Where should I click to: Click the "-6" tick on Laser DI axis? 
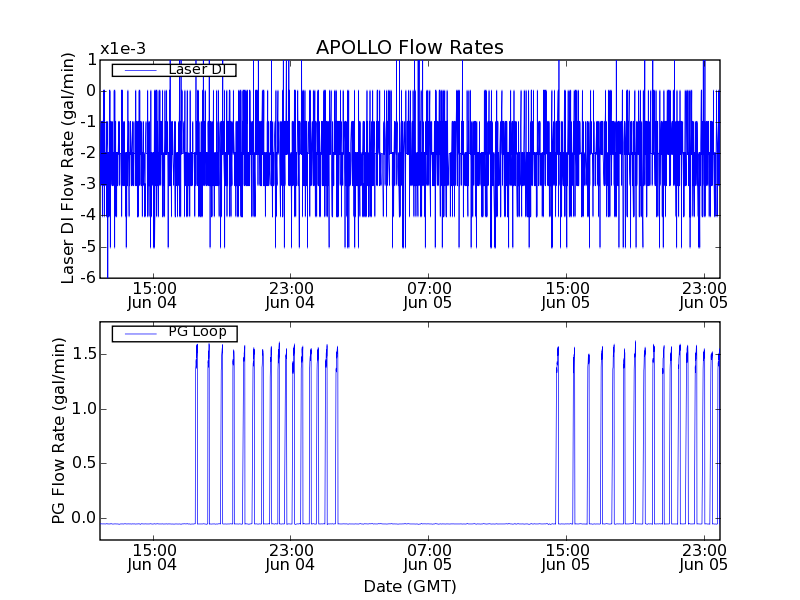pyautogui.click(x=86, y=278)
